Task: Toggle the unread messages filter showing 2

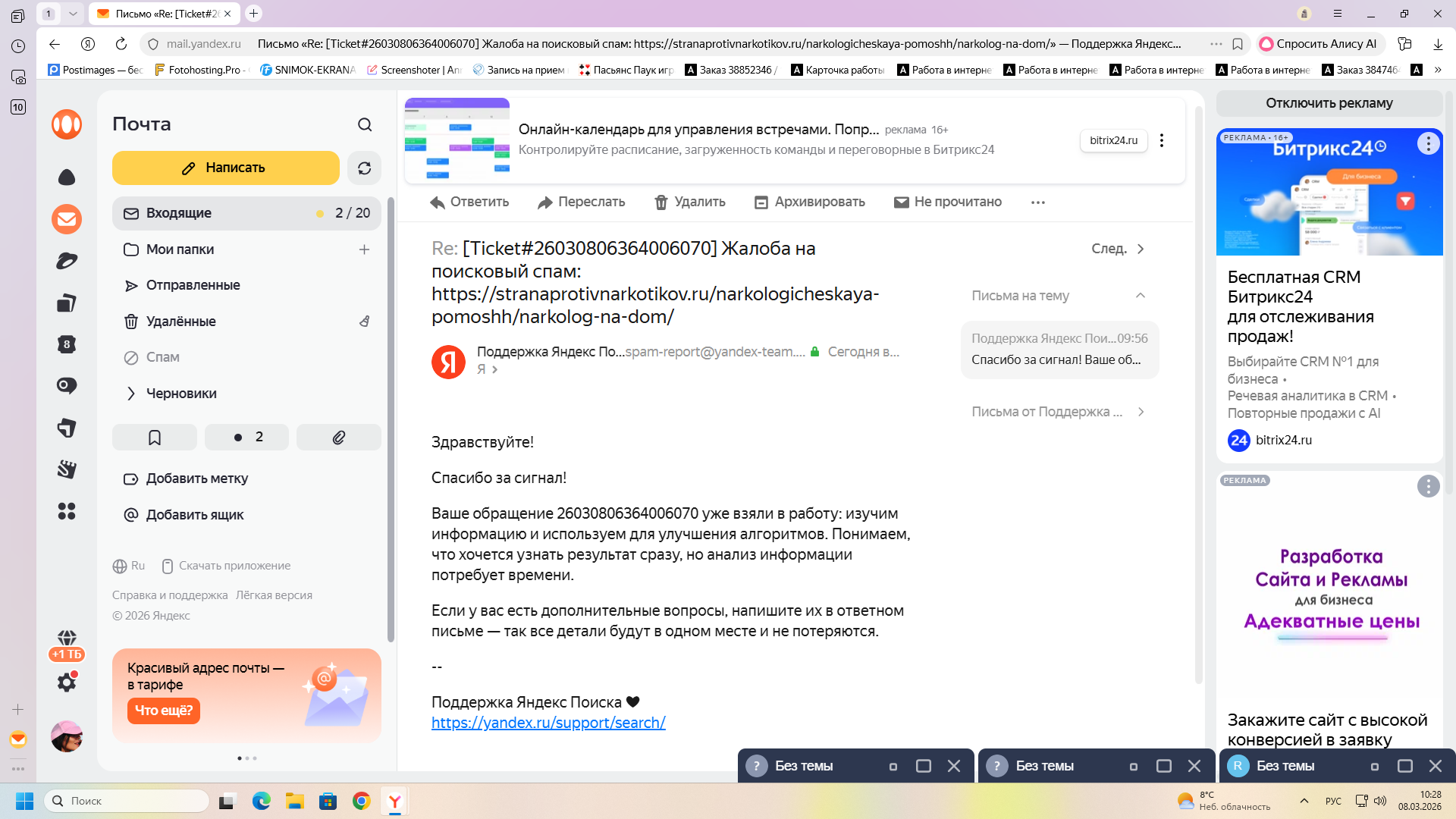Action: pos(247,438)
